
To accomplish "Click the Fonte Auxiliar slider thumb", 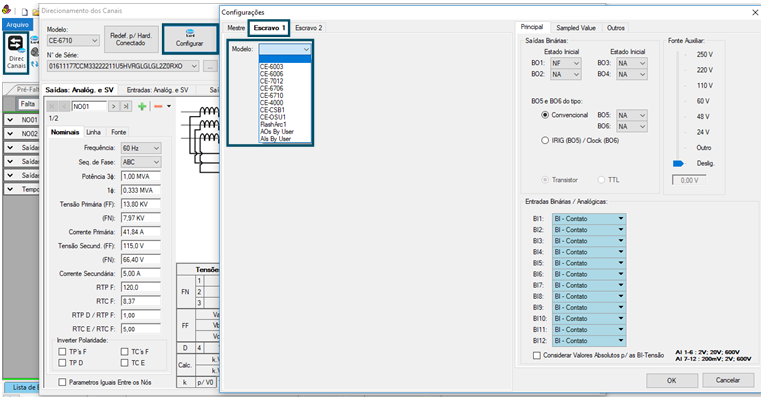I will [678, 164].
